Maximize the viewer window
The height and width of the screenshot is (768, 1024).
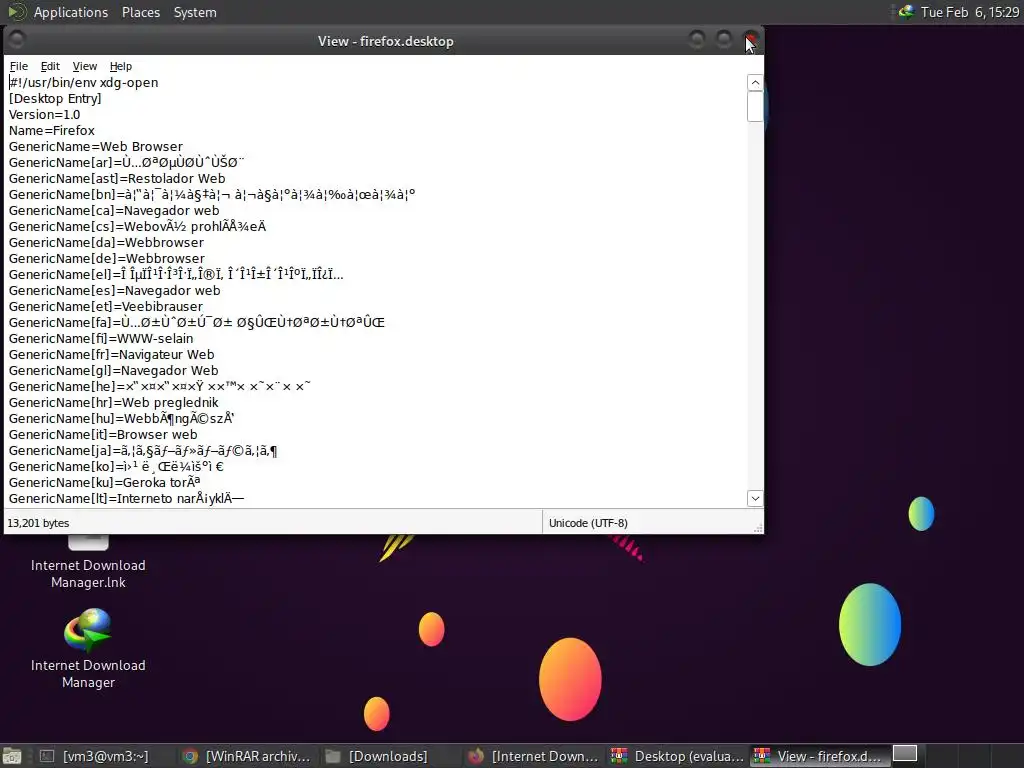coord(724,40)
